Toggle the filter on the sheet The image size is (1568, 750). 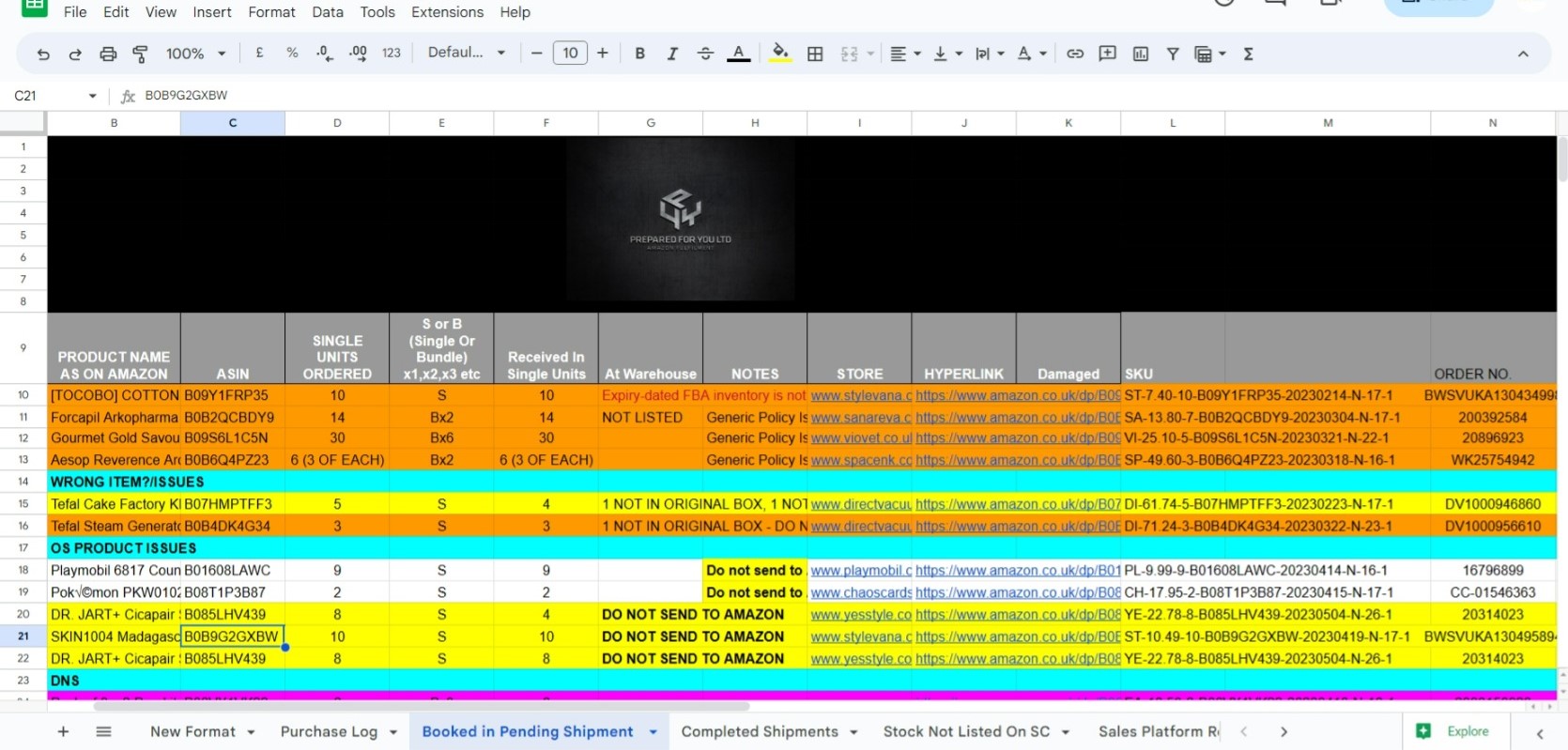point(1173,54)
